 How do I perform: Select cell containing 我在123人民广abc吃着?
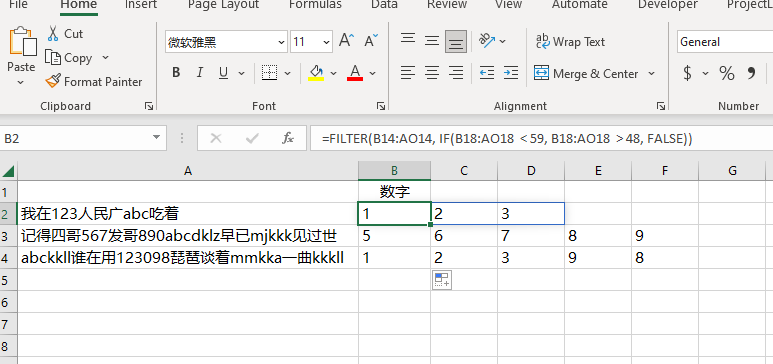pyautogui.click(x=187, y=214)
